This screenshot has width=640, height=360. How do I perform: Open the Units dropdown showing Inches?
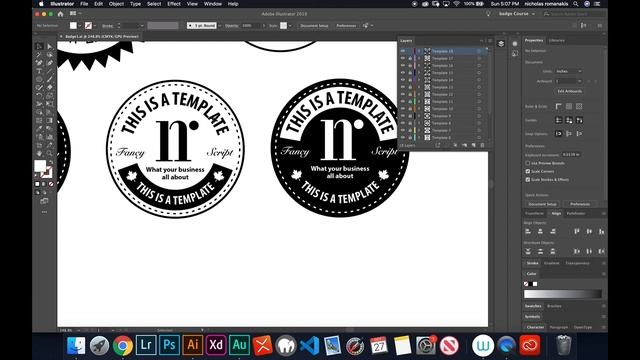(568, 71)
